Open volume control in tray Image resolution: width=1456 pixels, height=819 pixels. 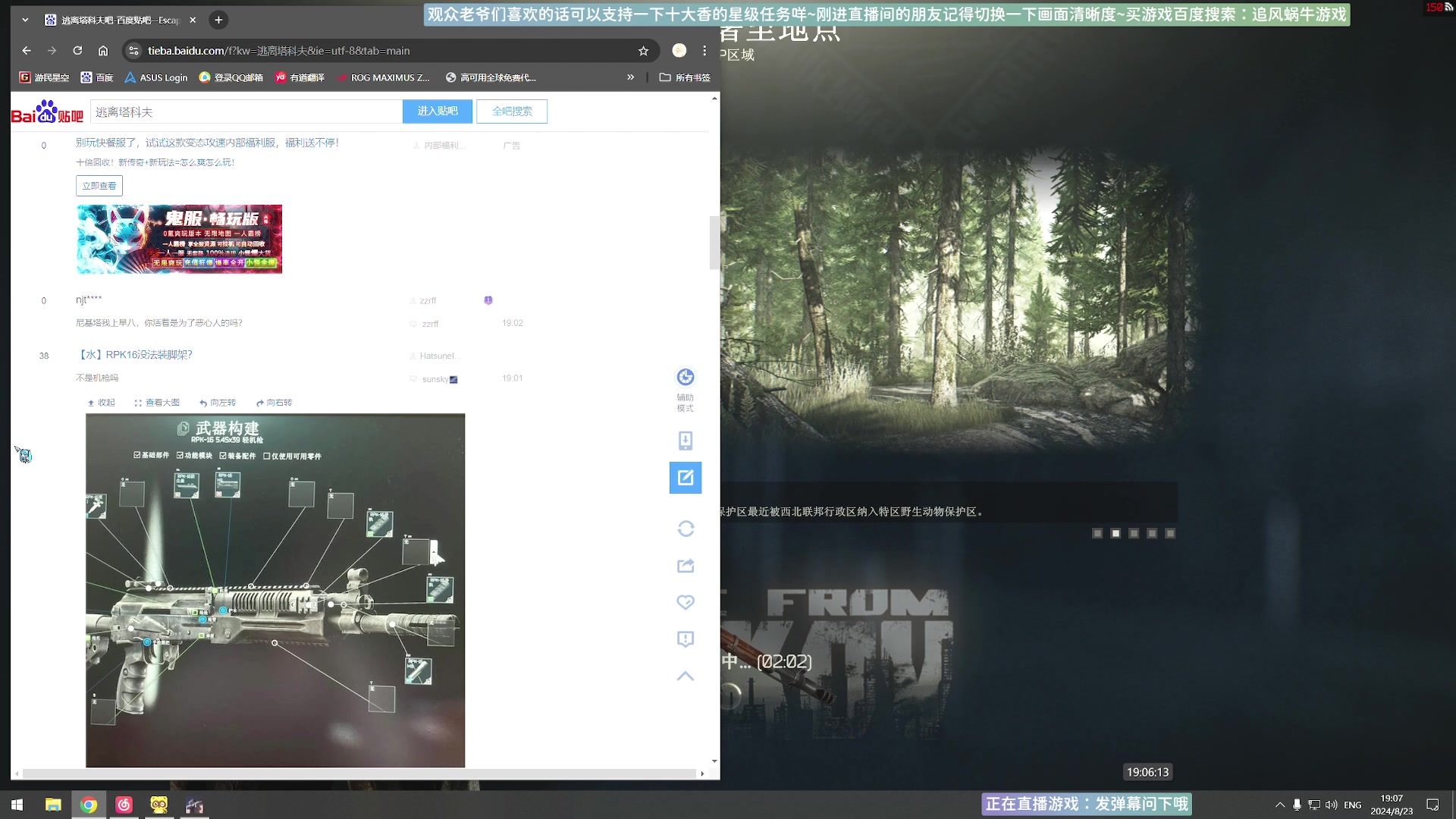tap(1332, 805)
